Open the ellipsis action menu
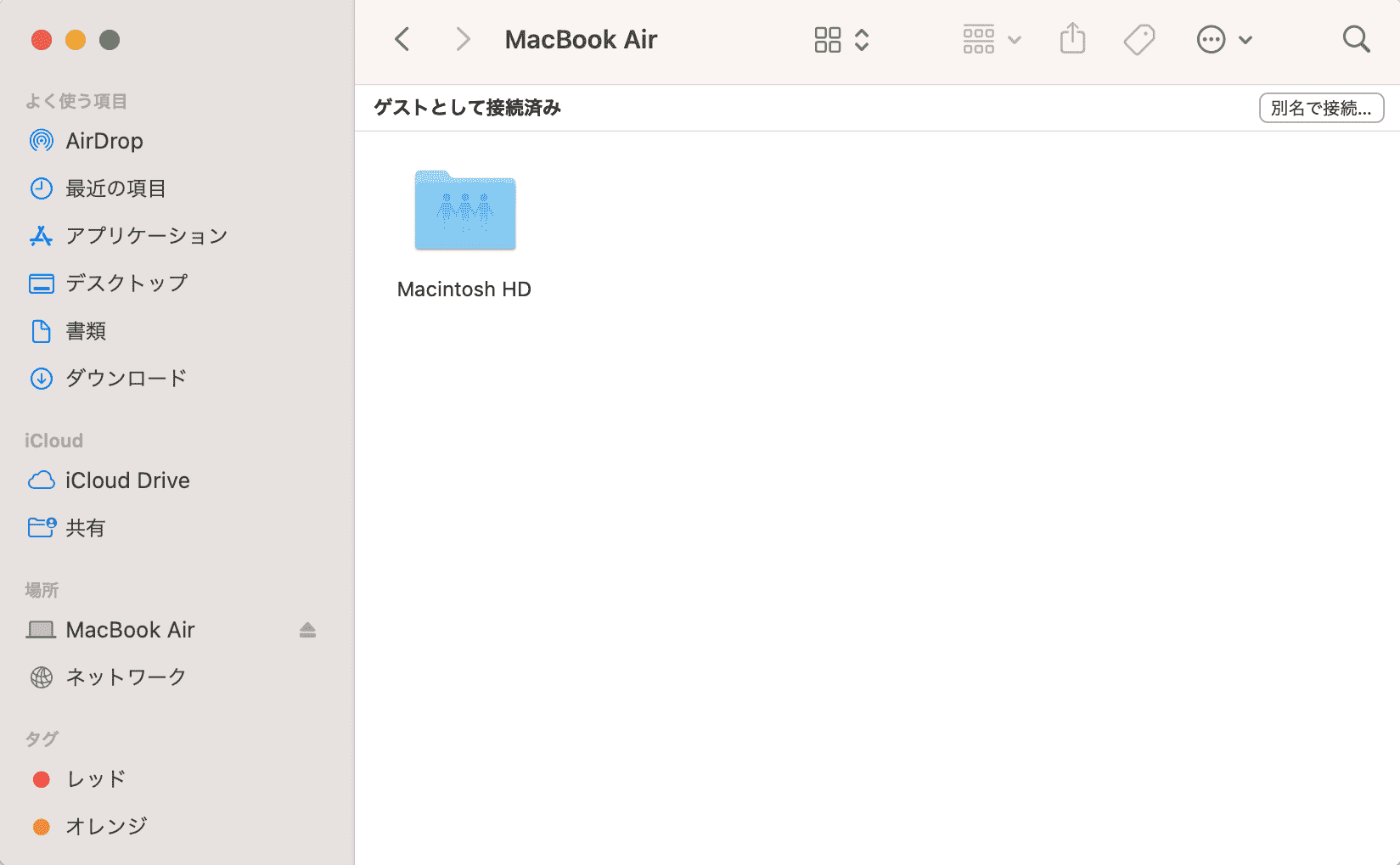 [1223, 40]
